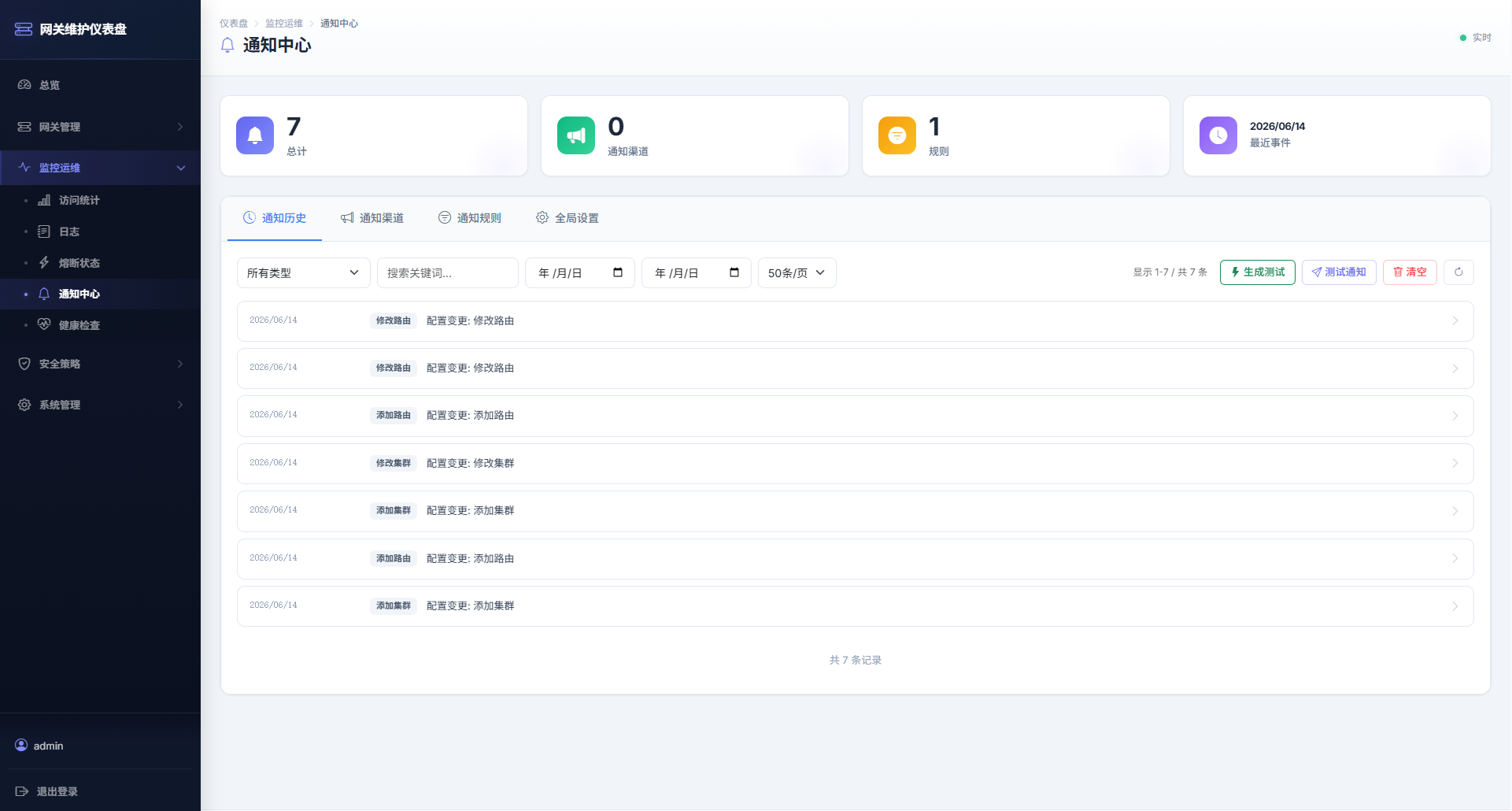The height and width of the screenshot is (811, 1512).
Task: Click the 总览 dashboard gauge icon
Action: [x=24, y=85]
